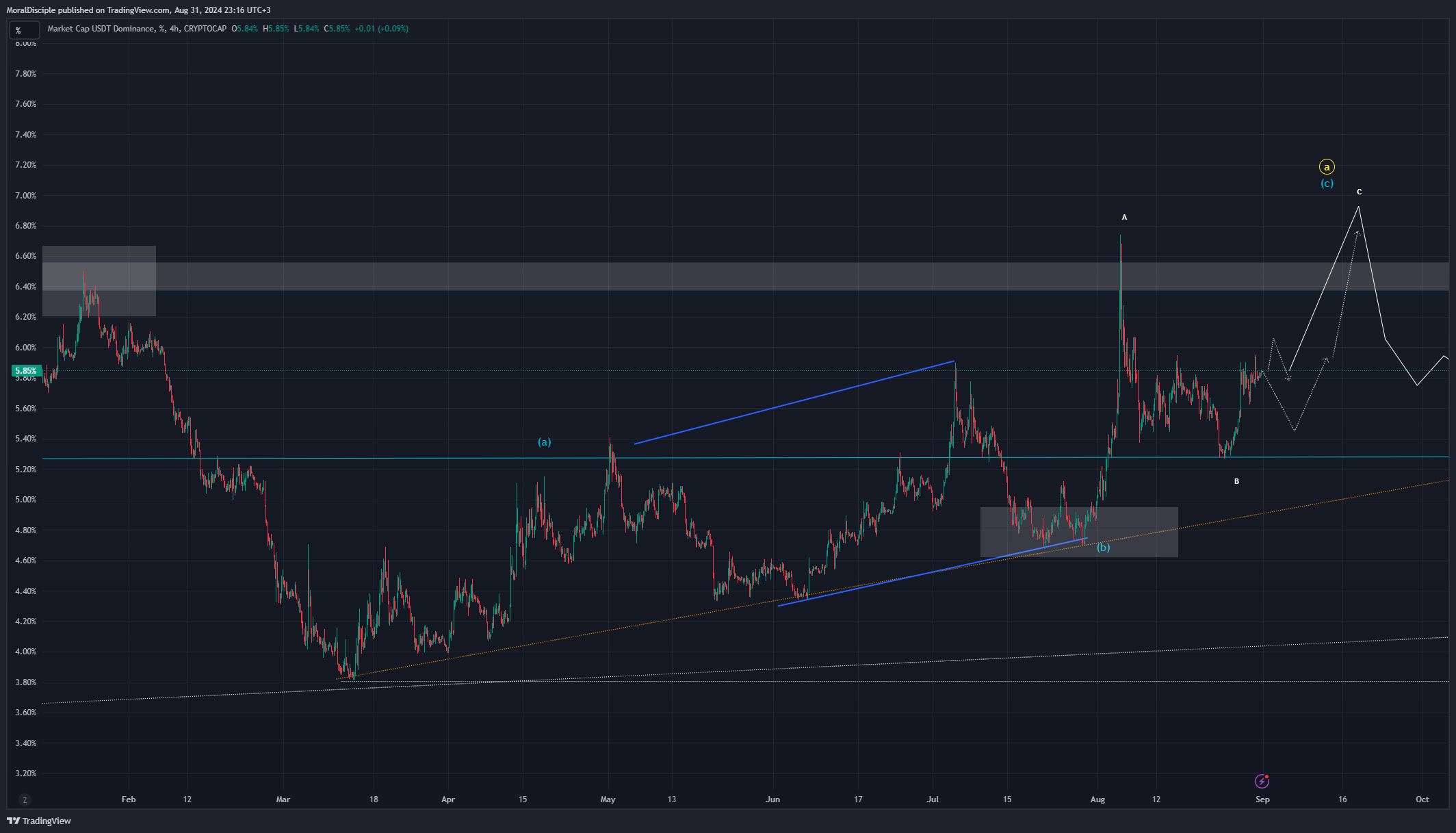The image size is (1456, 833).
Task: Click the '(c)' blue wave label
Action: point(1327,183)
